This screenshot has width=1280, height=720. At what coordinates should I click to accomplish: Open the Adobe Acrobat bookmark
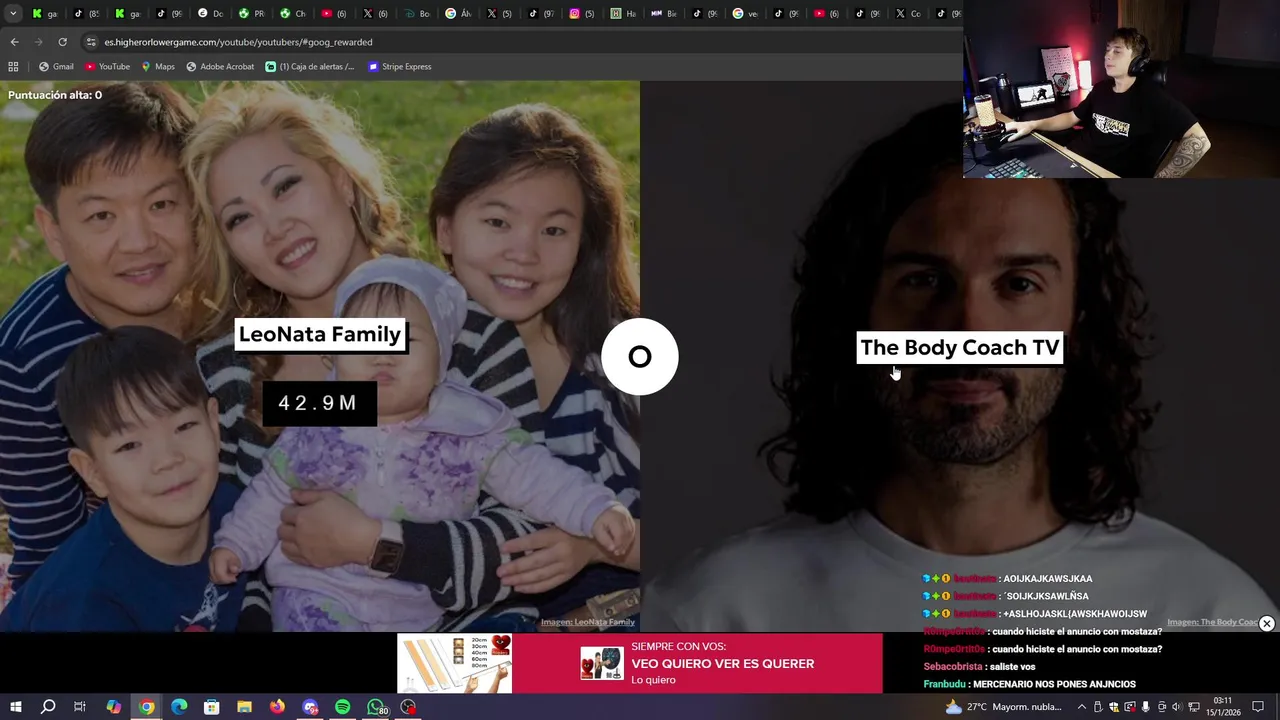coord(220,67)
